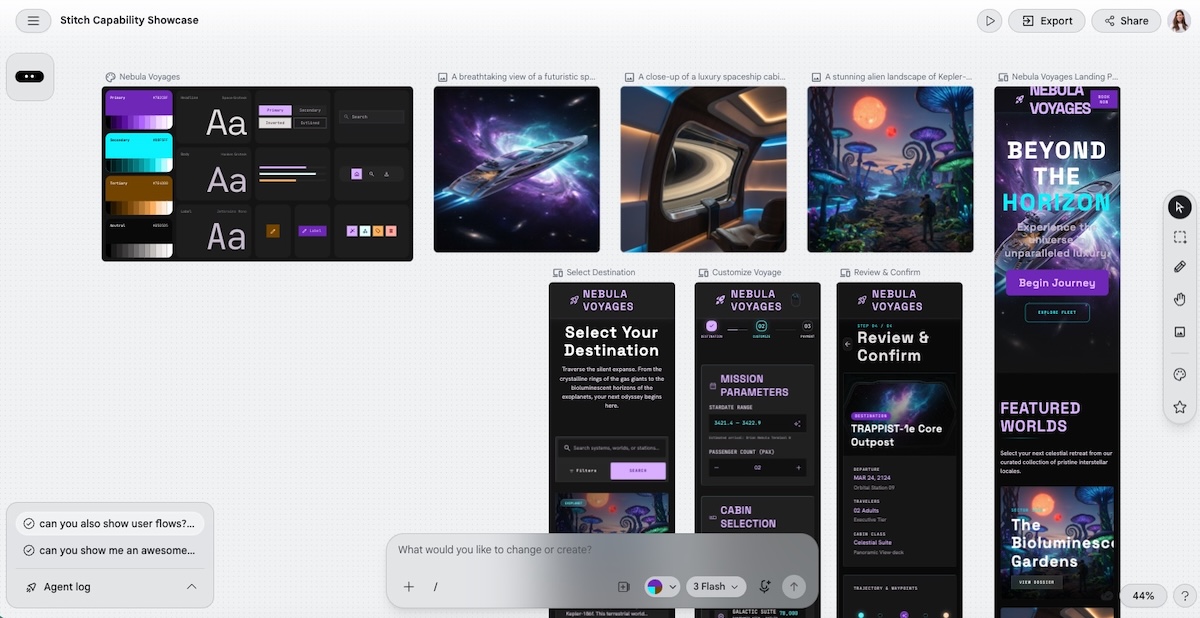1200x618 pixels.
Task: Click the Explore Fleet outlined button
Action: [1057, 313]
